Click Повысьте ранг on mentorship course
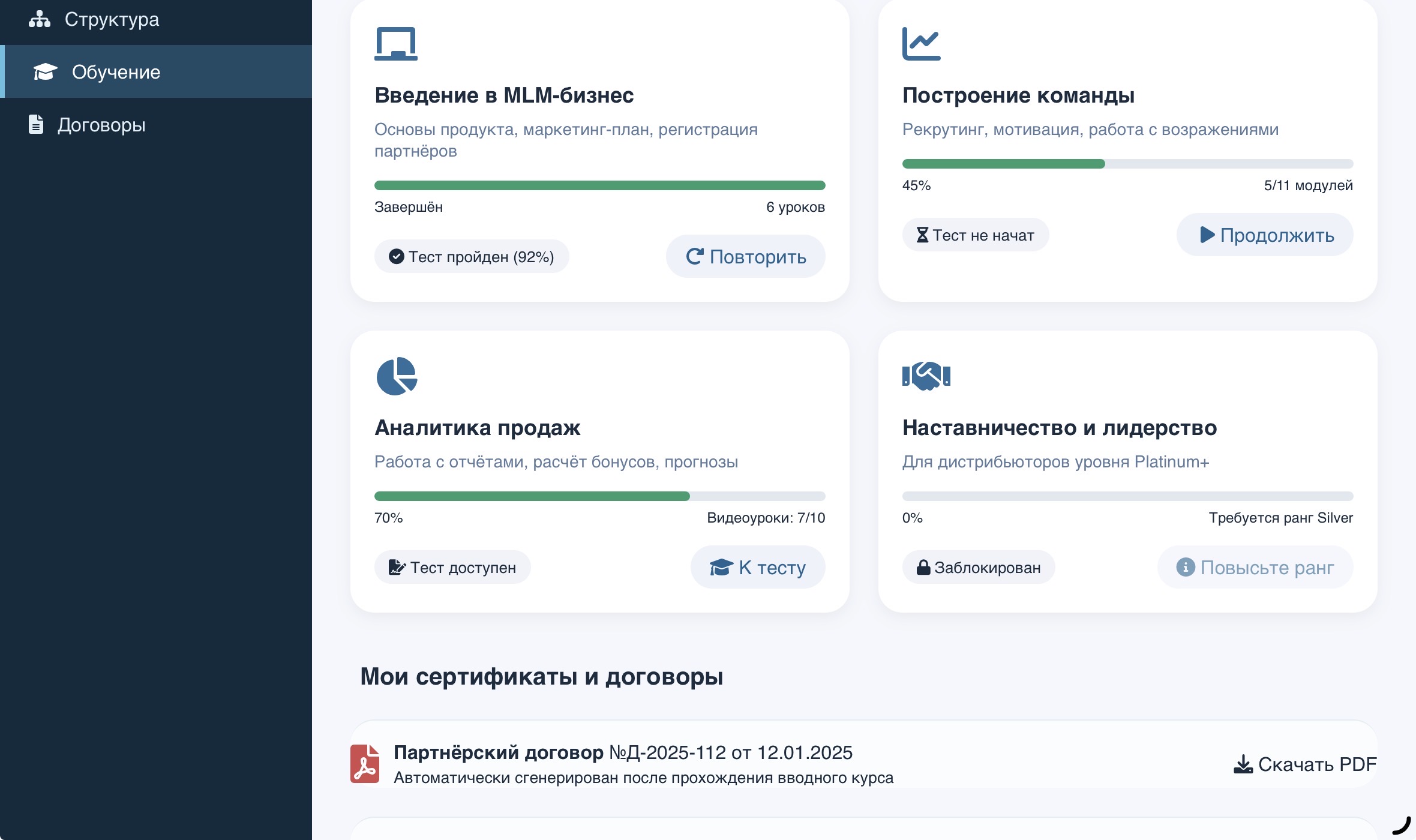The image size is (1416, 840). [1255, 566]
